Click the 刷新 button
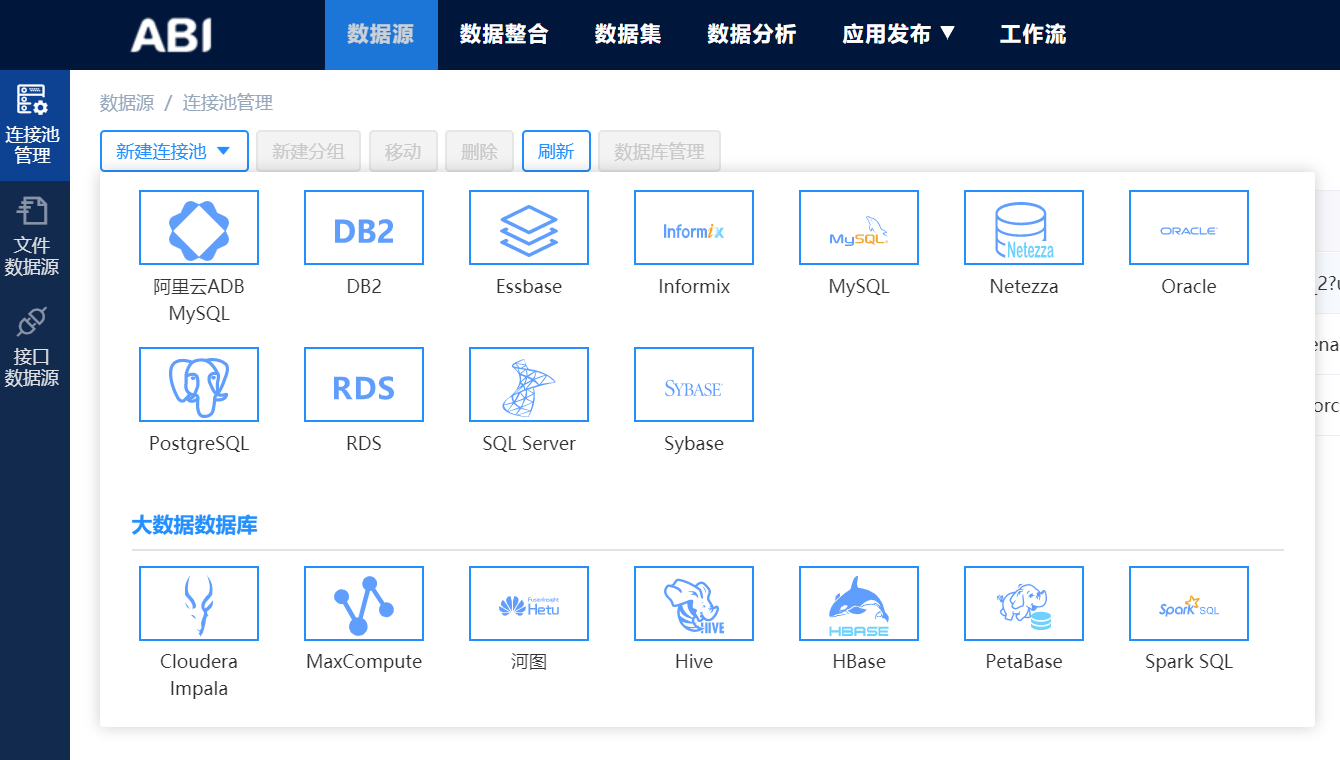 click(556, 152)
